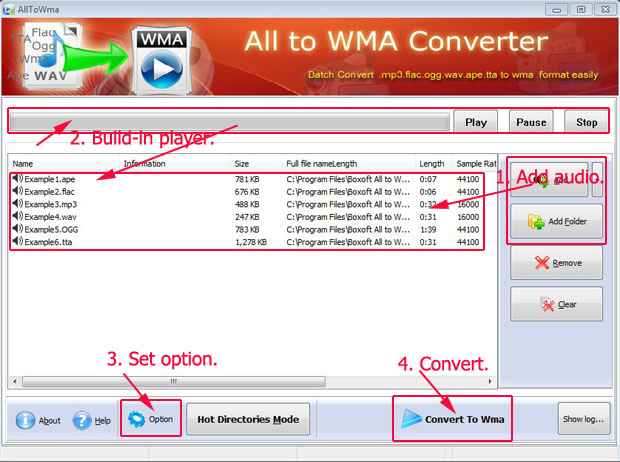
Task: Click the 781 KB size value
Action: pyautogui.click(x=247, y=179)
